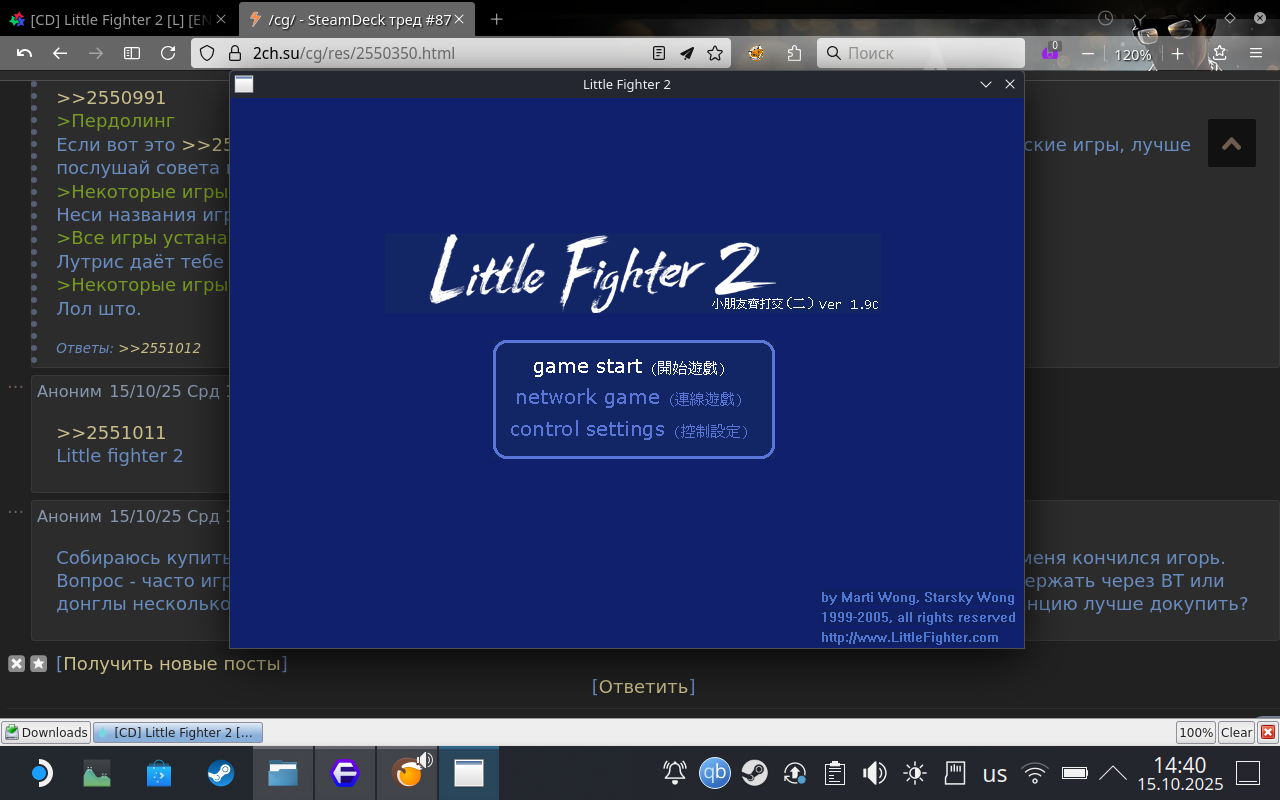Go back to the previous page
This screenshot has height=800, width=1280.
tap(60, 53)
